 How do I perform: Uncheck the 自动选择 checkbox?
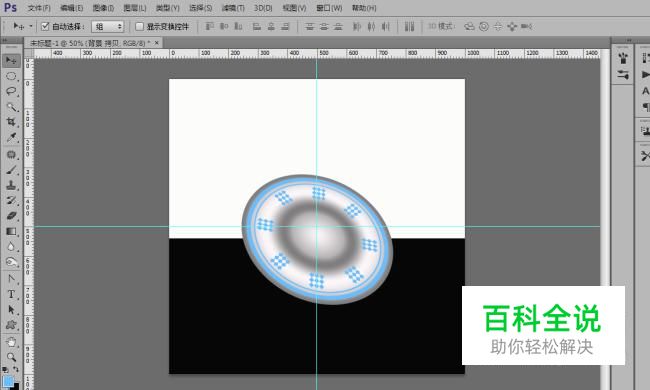[45, 27]
